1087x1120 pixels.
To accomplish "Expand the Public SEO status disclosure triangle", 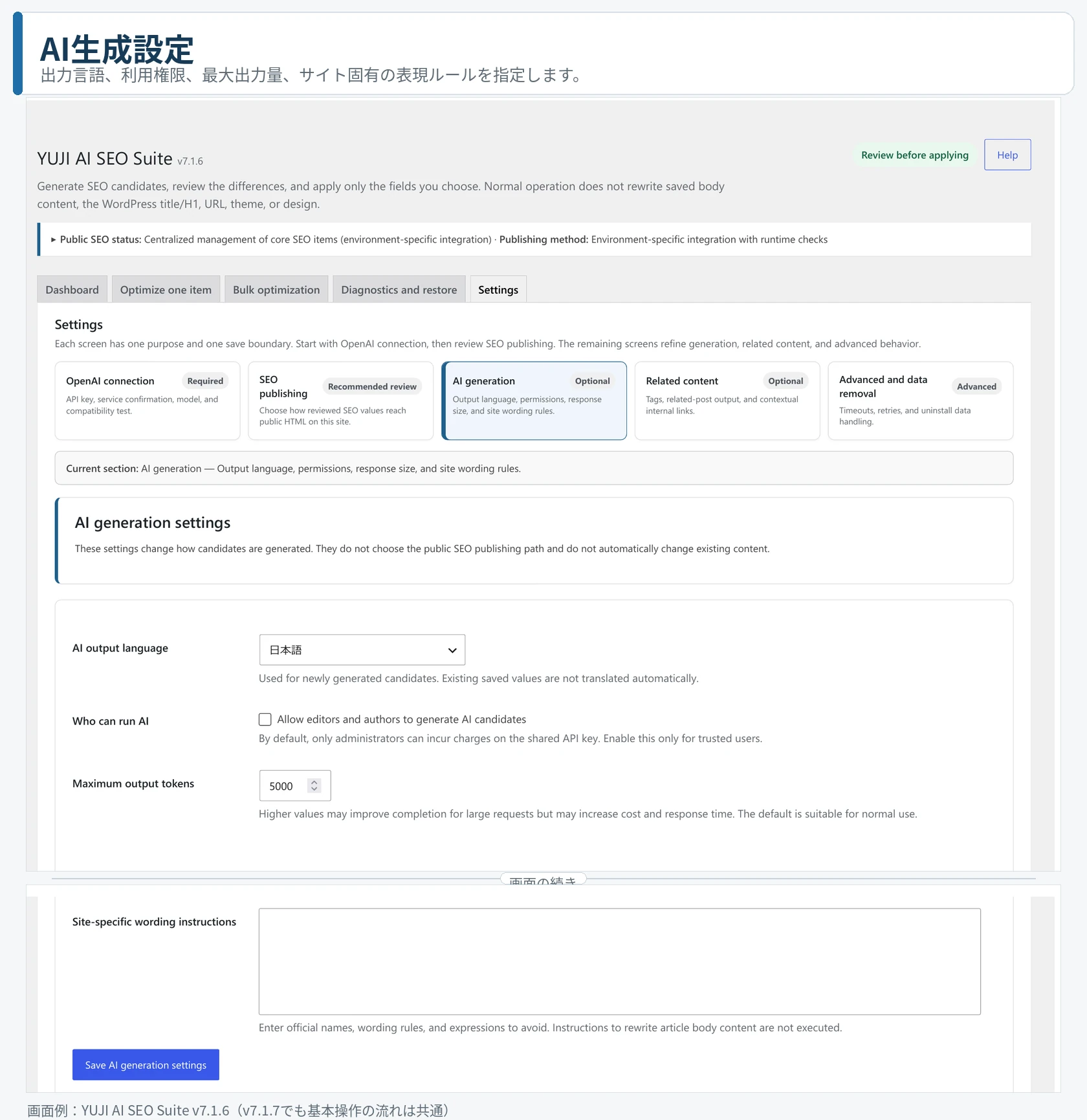I will 54,239.
